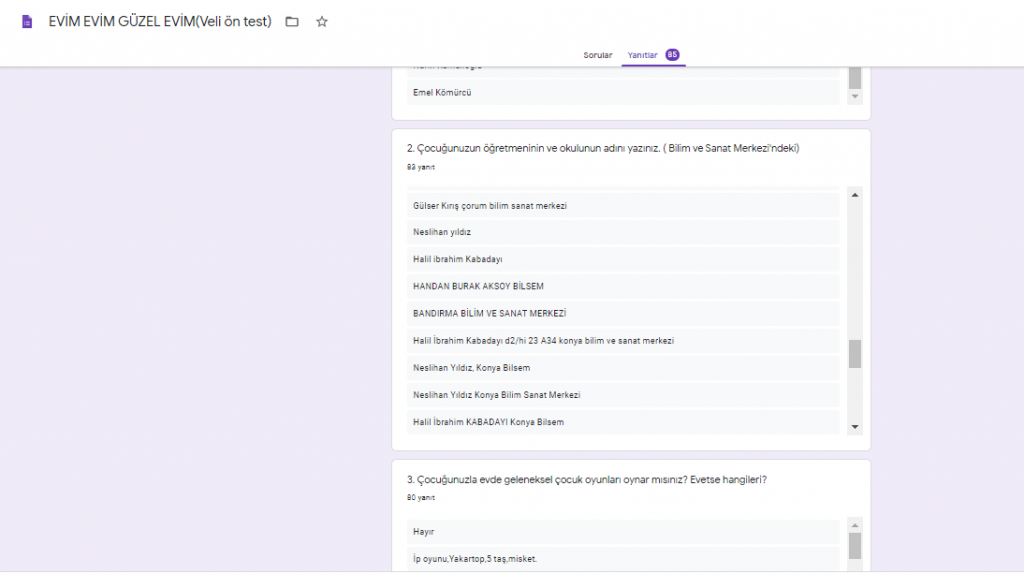Click scroll-up arrow in question 2 responses
Image resolution: width=1024 pixels, height=574 pixels.
point(855,195)
